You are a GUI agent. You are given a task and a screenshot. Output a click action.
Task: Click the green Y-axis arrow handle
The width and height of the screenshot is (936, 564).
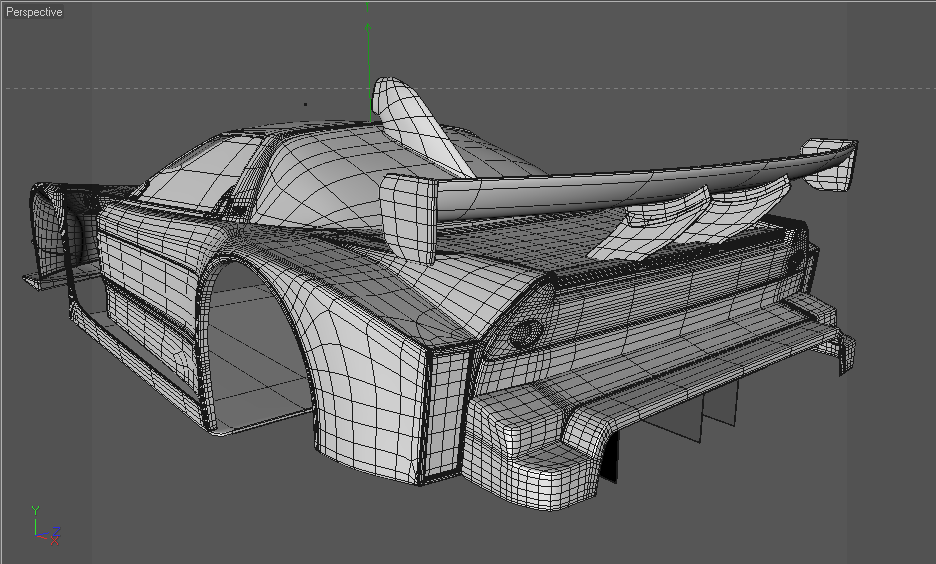(368, 27)
